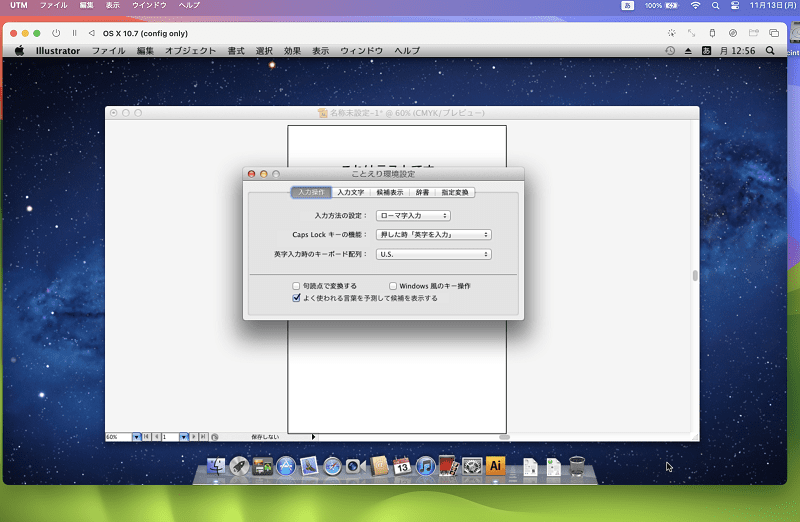Switch to the 候補表示 tab

[x=390, y=192]
